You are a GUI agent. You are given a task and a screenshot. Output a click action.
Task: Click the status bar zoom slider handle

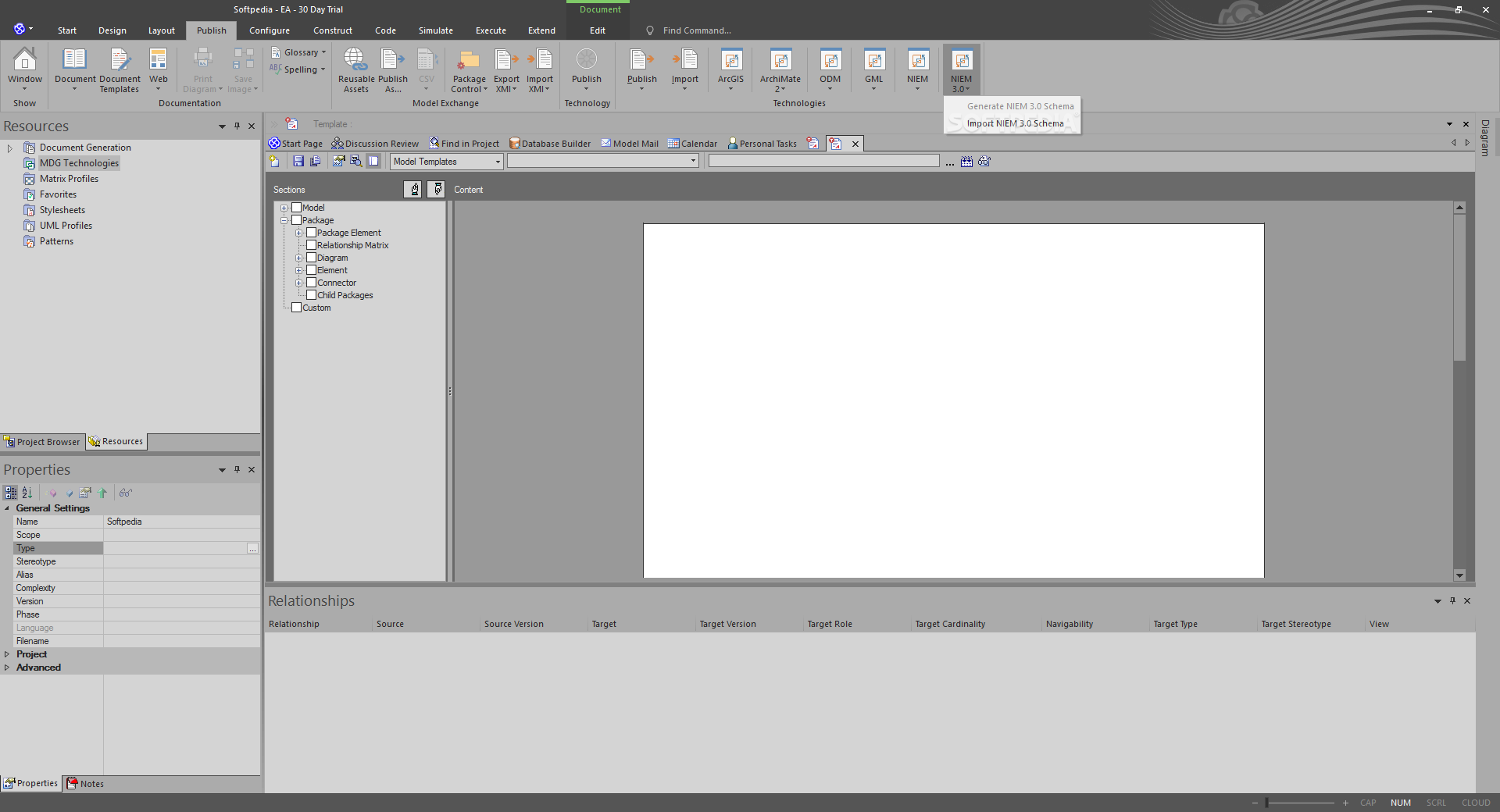1266,803
